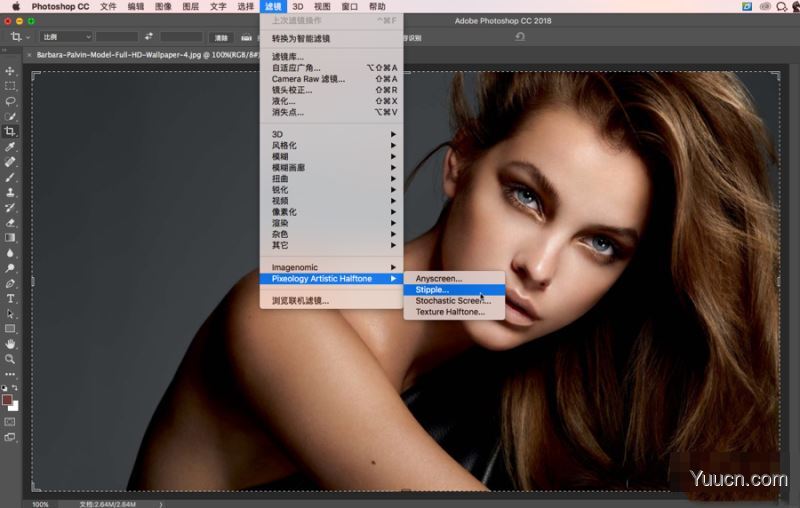The image size is (800, 508).
Task: Select the Gradient tool
Action: coord(10,238)
